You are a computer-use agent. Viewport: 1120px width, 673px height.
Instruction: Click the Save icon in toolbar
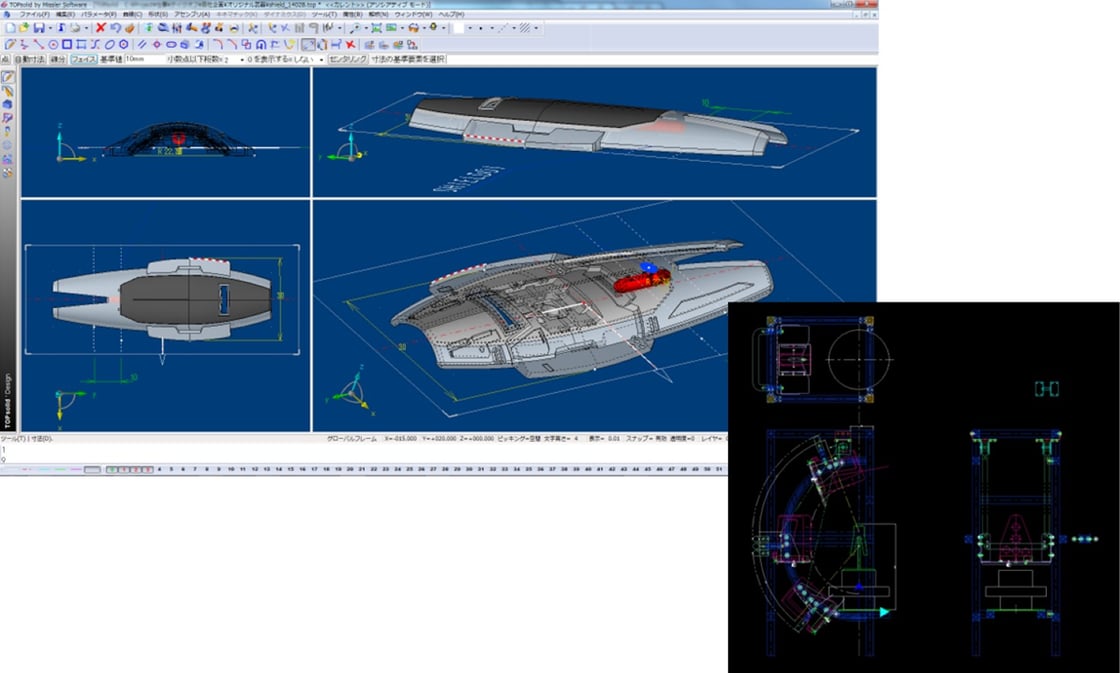(x=37, y=29)
